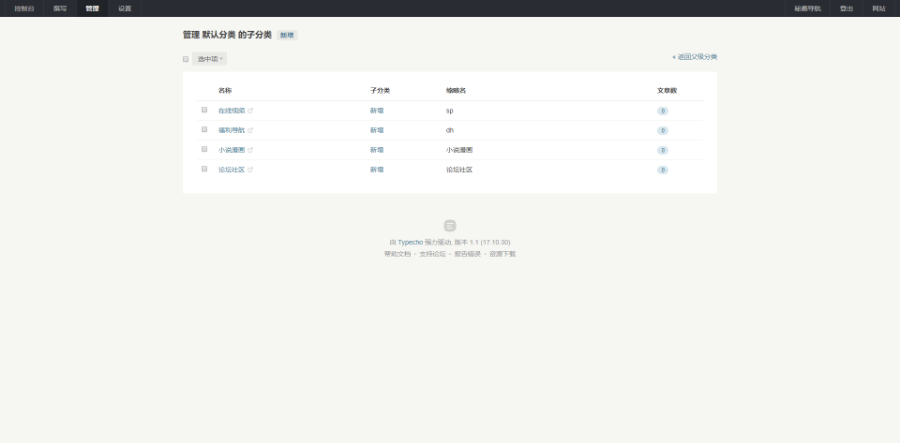Open the 设置 menu in top bar

(x=124, y=8)
